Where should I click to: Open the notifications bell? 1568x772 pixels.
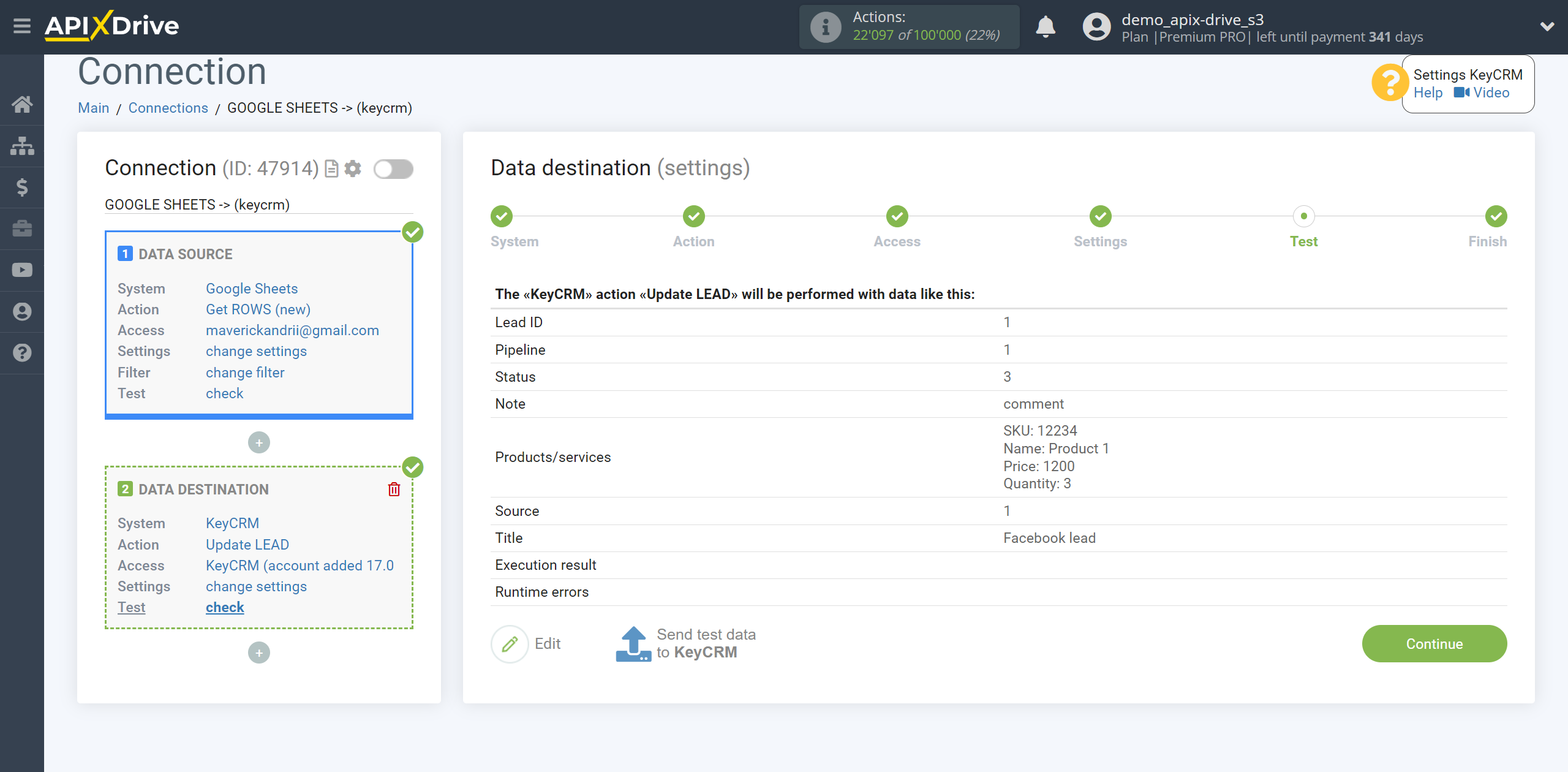point(1046,27)
